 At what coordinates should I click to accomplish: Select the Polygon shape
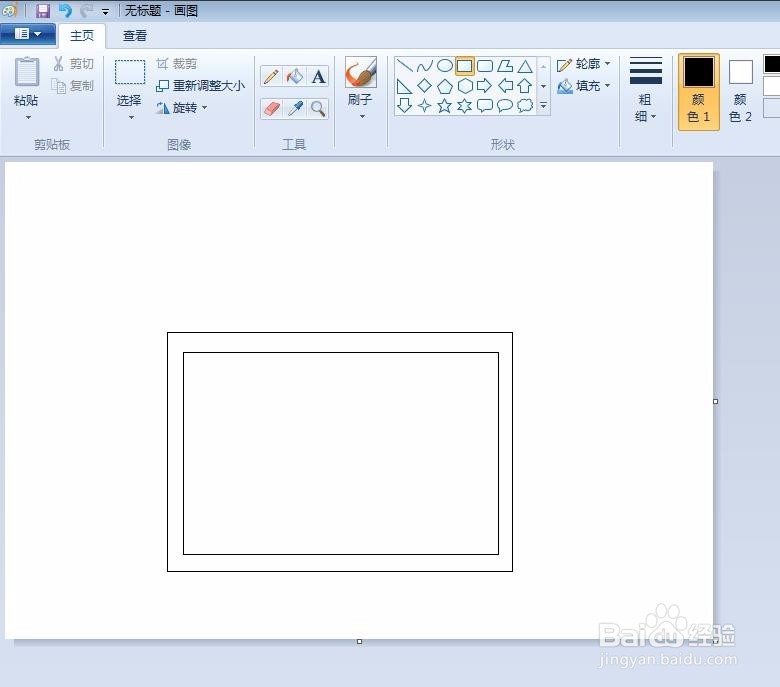point(505,66)
